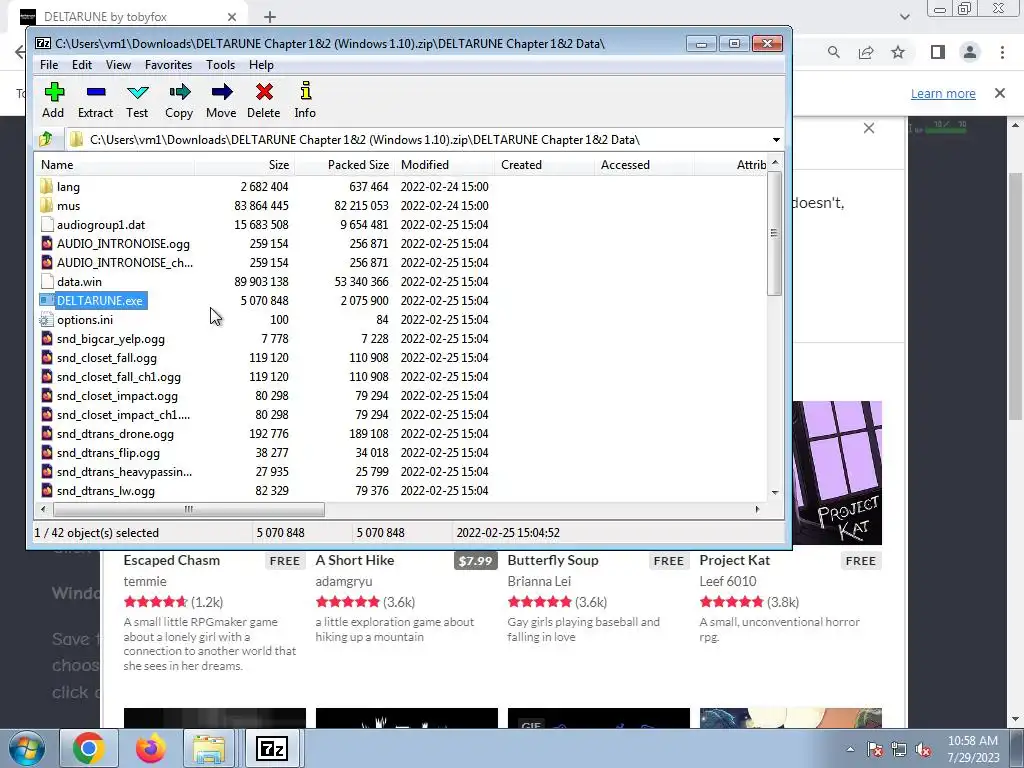Close the itch.io popup with X
This screenshot has height=768, width=1024.
(x=869, y=128)
